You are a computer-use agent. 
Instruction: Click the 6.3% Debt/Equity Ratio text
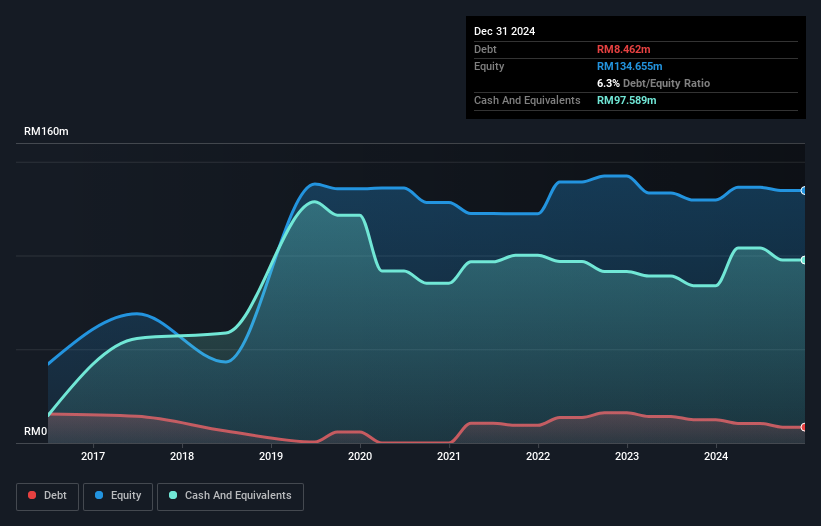point(653,83)
